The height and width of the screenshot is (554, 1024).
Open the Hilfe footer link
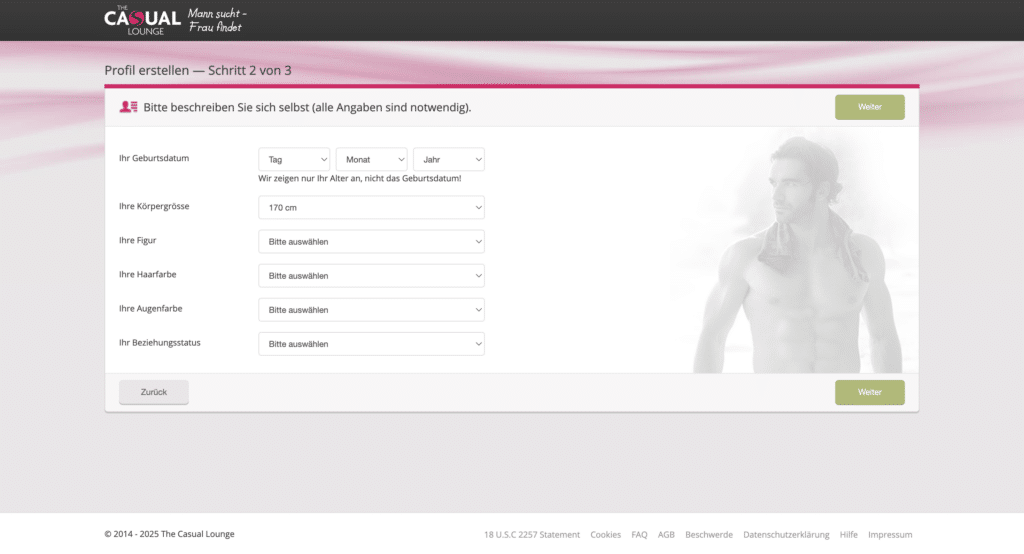(x=848, y=534)
